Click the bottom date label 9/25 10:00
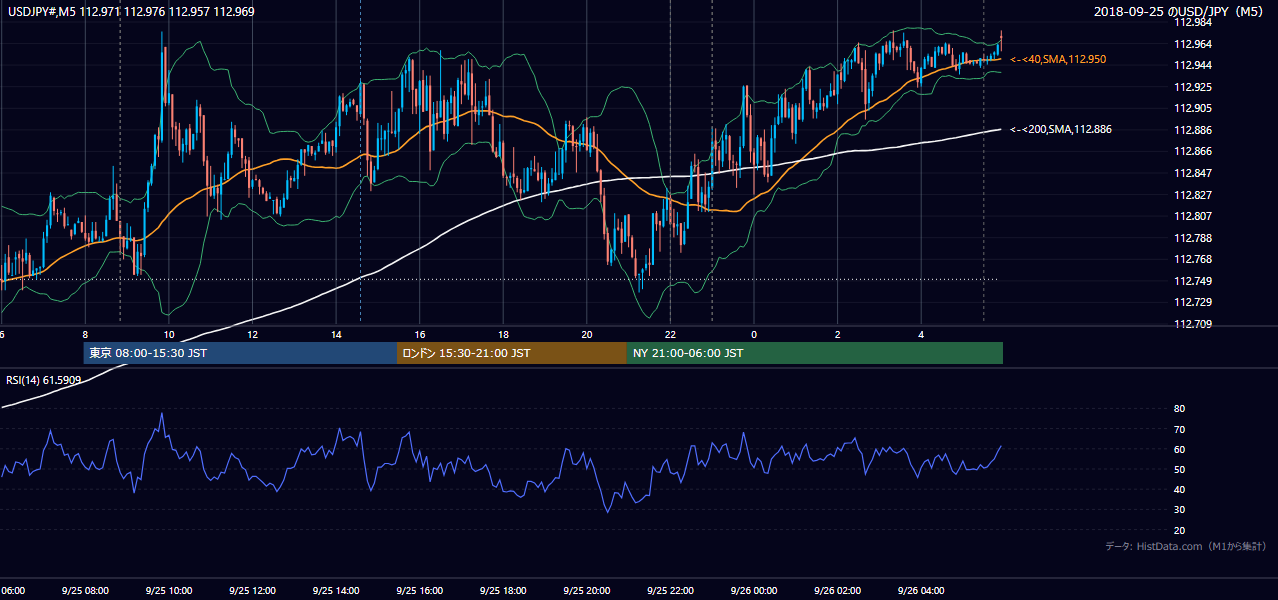This screenshot has width=1278, height=600. pyautogui.click(x=169, y=591)
